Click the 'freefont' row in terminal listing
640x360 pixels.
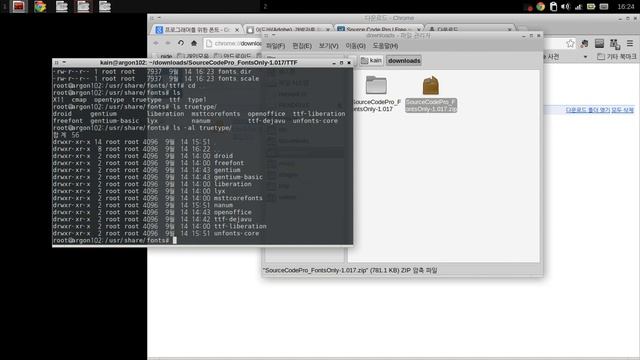point(149,163)
